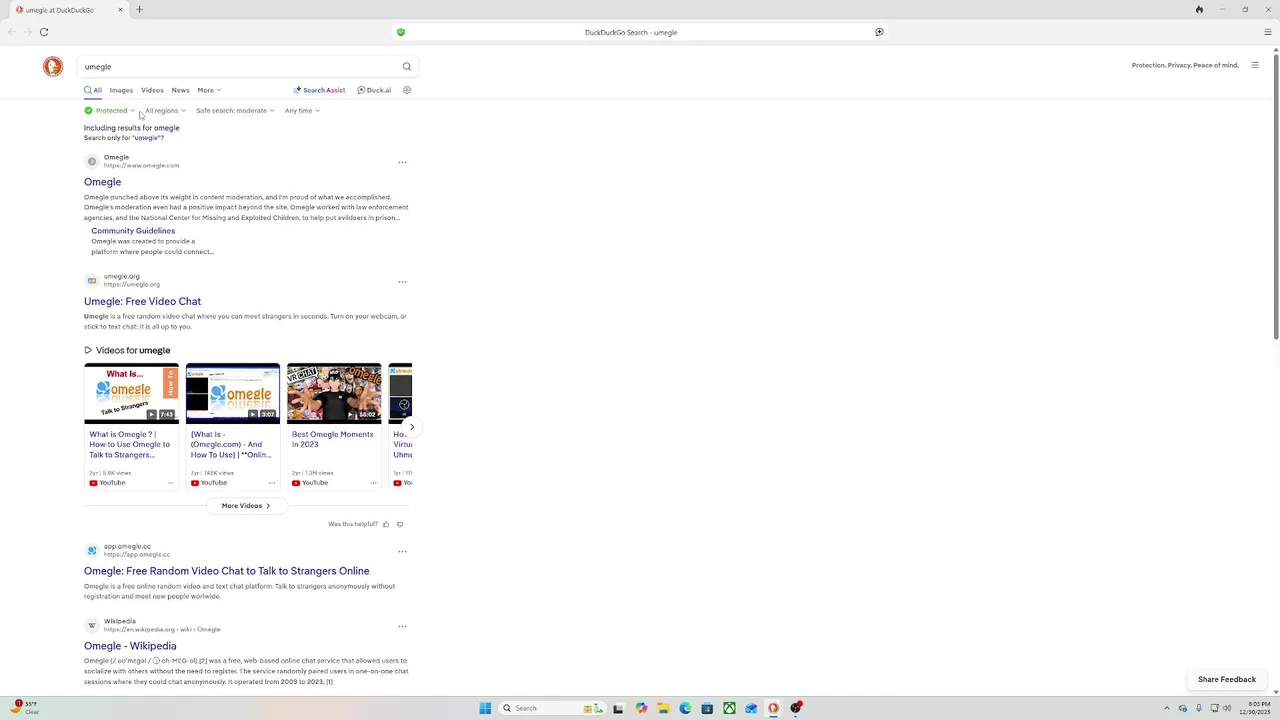
Task: Expand the Protected status dropdown
Action: (110, 111)
